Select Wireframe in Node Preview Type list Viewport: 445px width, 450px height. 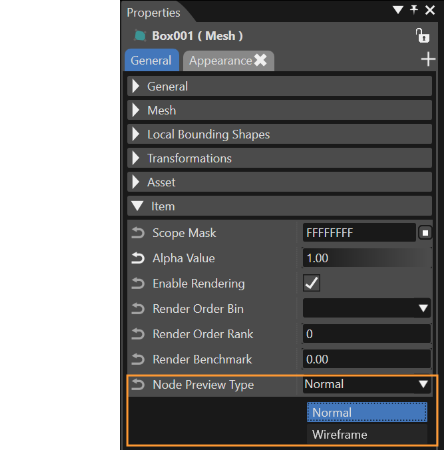367,434
